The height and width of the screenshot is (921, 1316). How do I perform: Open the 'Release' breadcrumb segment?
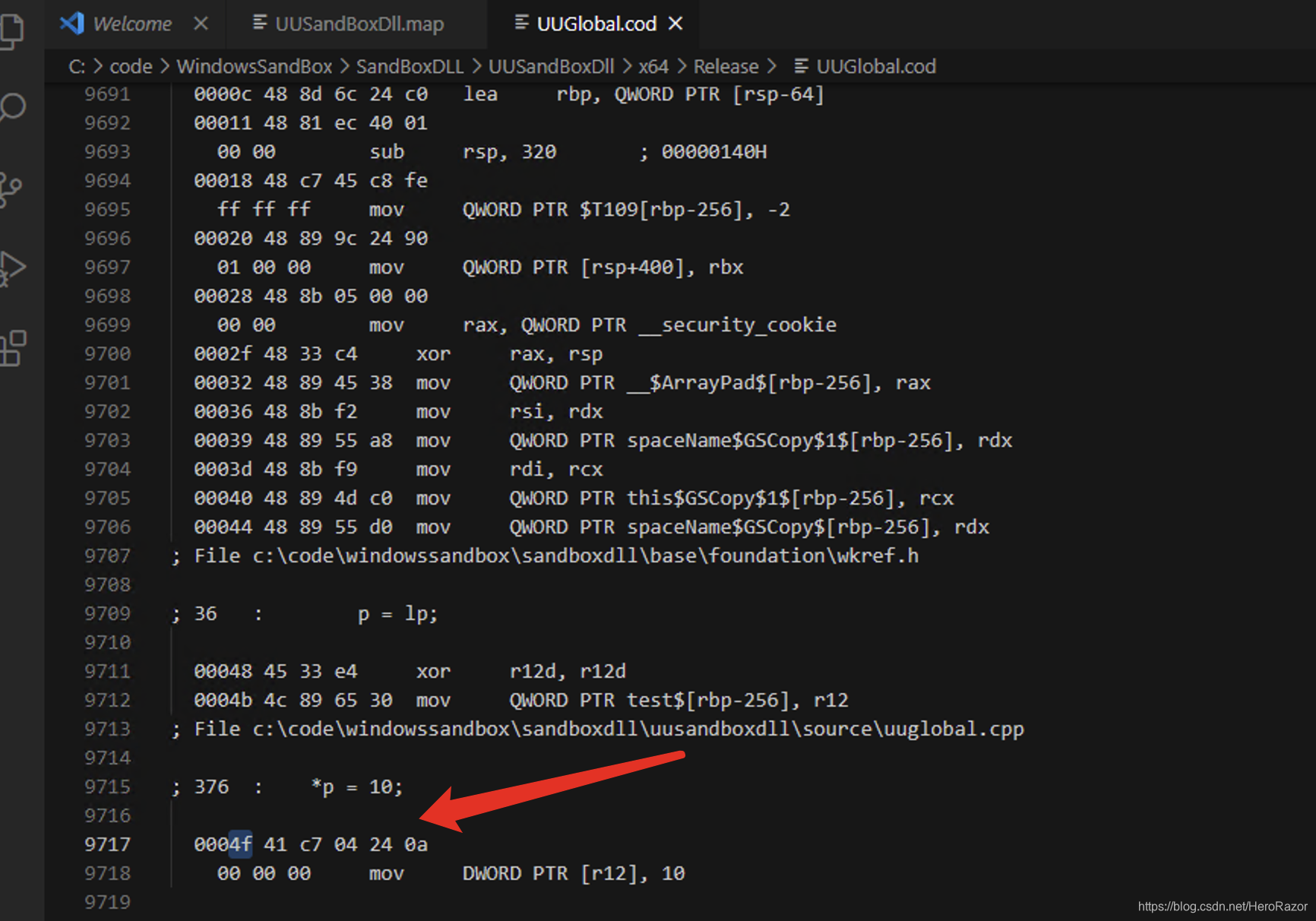point(726,67)
